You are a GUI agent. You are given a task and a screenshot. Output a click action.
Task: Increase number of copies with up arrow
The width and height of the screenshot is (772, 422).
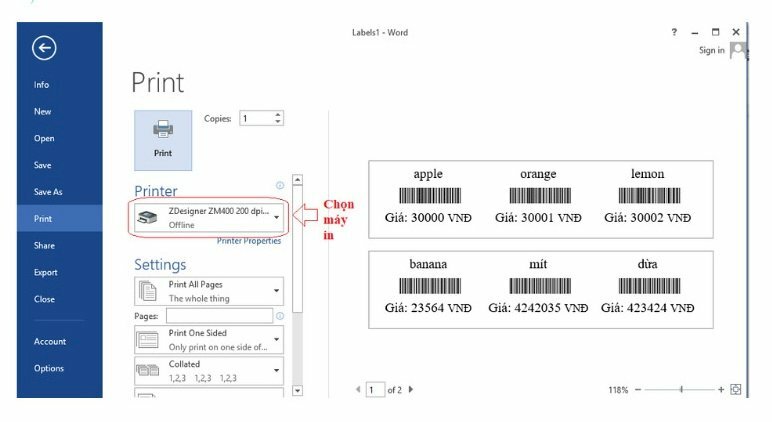click(278, 115)
